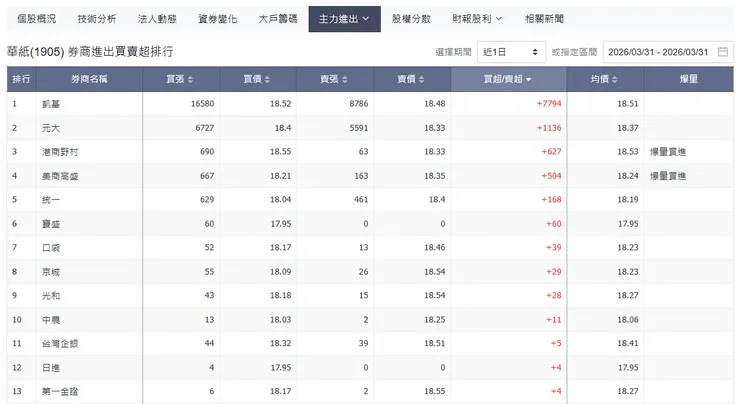The width and height of the screenshot is (740, 404).
Task: Click the 券商名稱 column header
Action: pos(89,79)
